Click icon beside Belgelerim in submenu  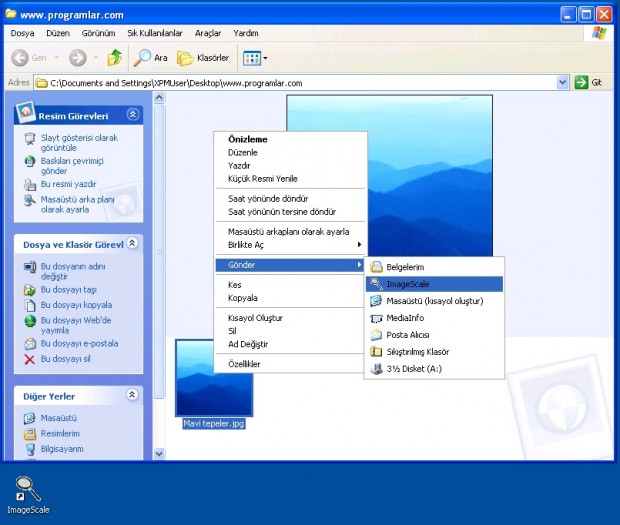[376, 267]
